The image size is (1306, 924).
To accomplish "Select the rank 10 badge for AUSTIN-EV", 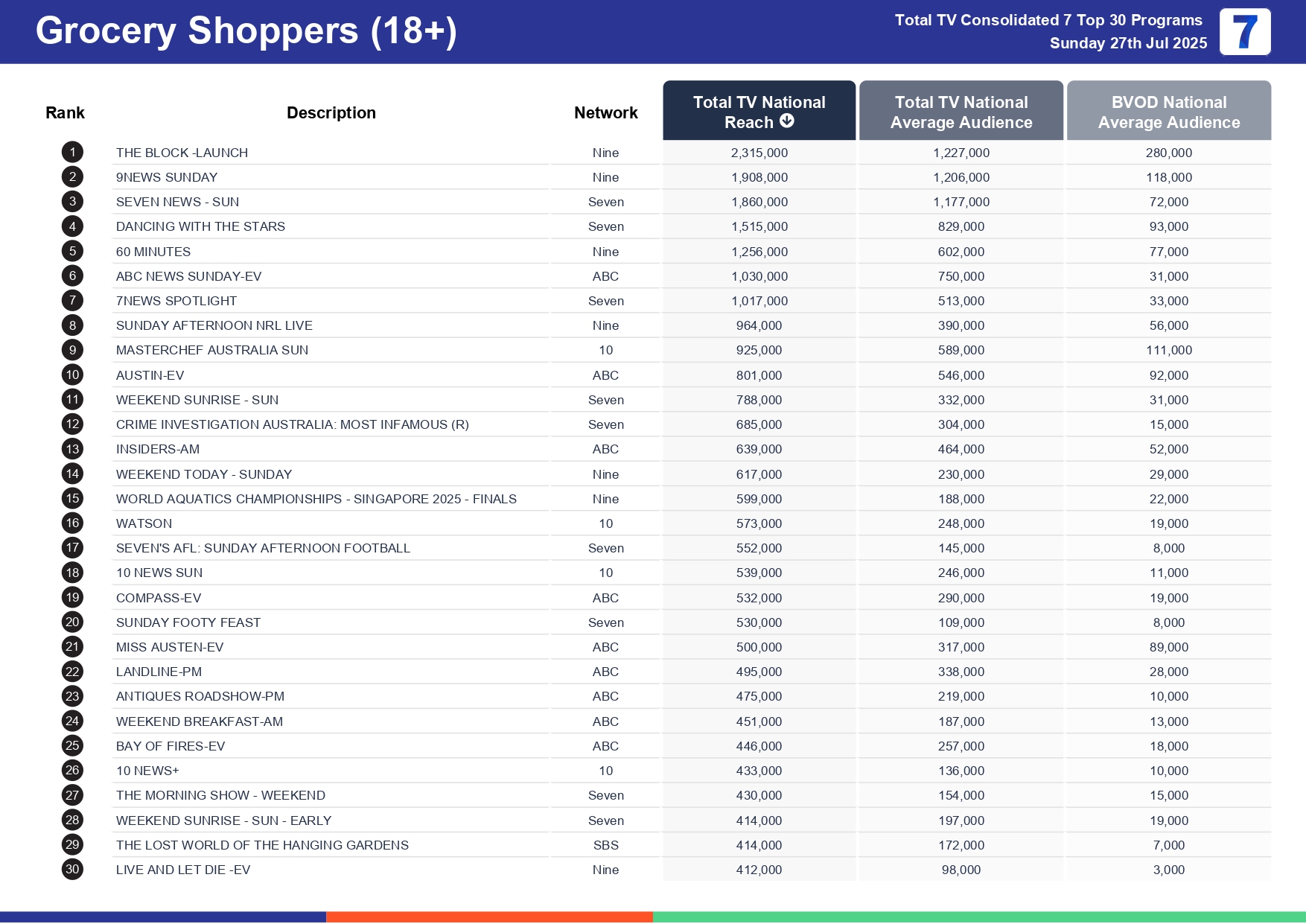I will 72,375.
